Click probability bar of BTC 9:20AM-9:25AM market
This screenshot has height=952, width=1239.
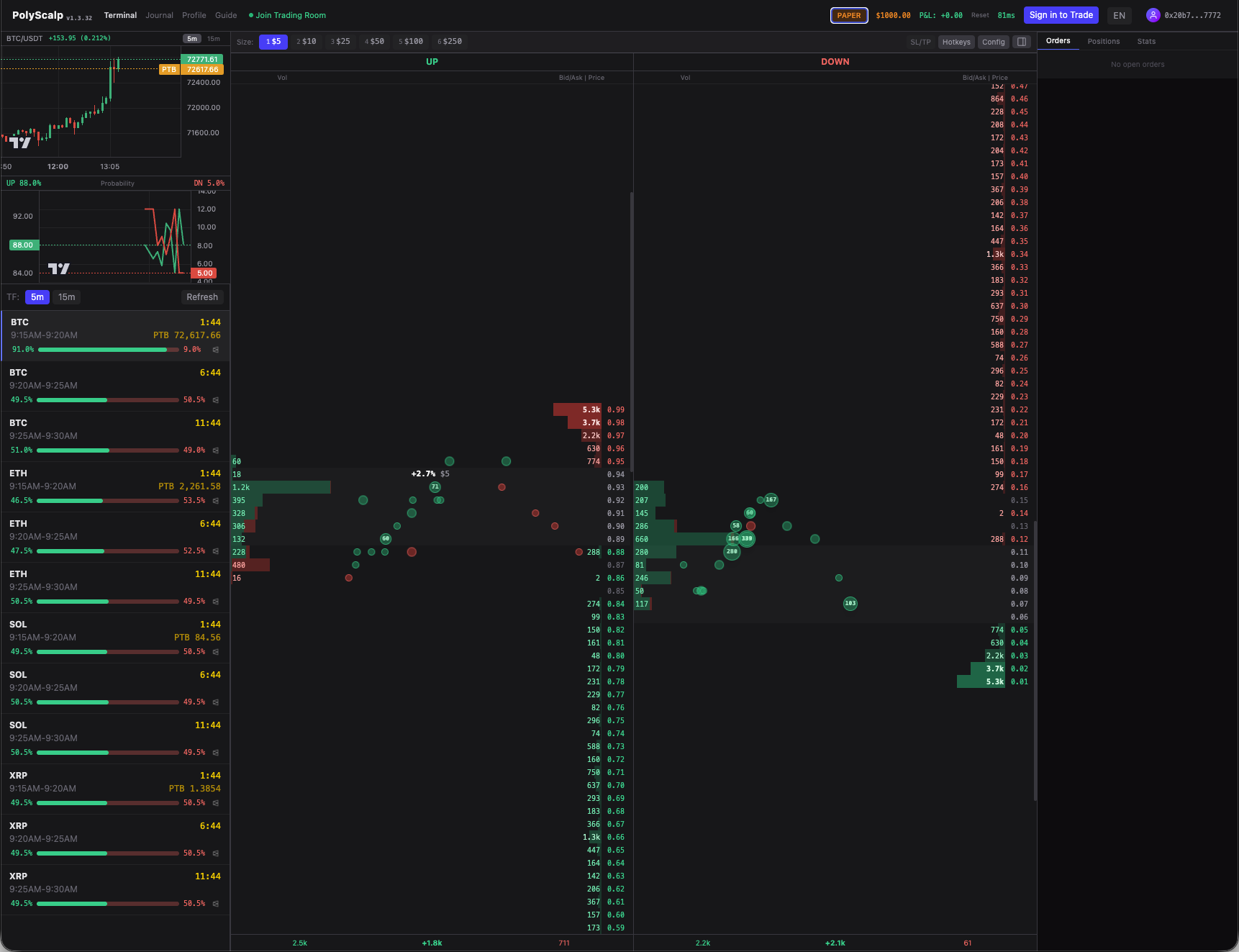coord(108,400)
